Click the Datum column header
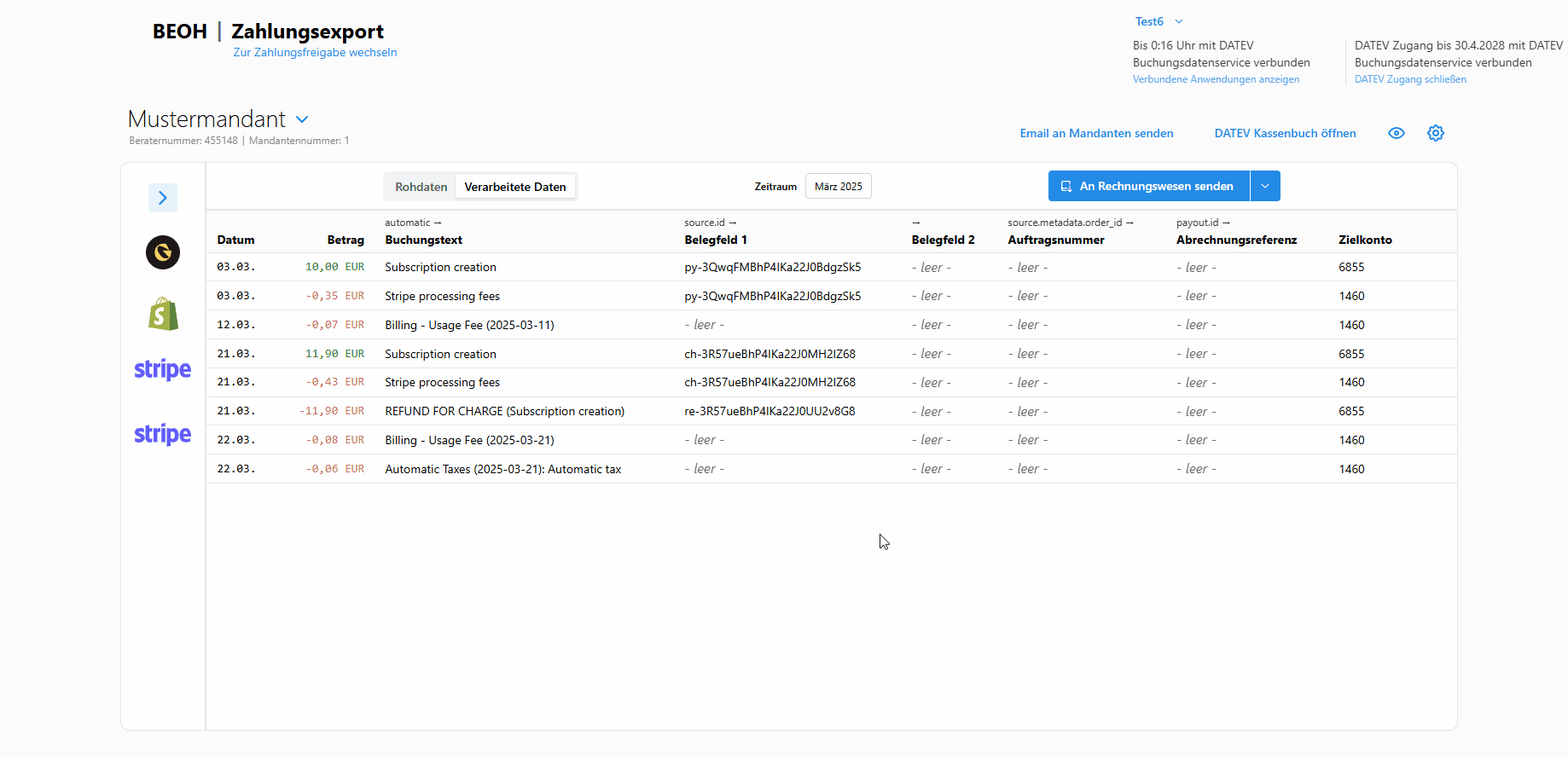Viewport: 1568px width, 758px height. (x=235, y=240)
